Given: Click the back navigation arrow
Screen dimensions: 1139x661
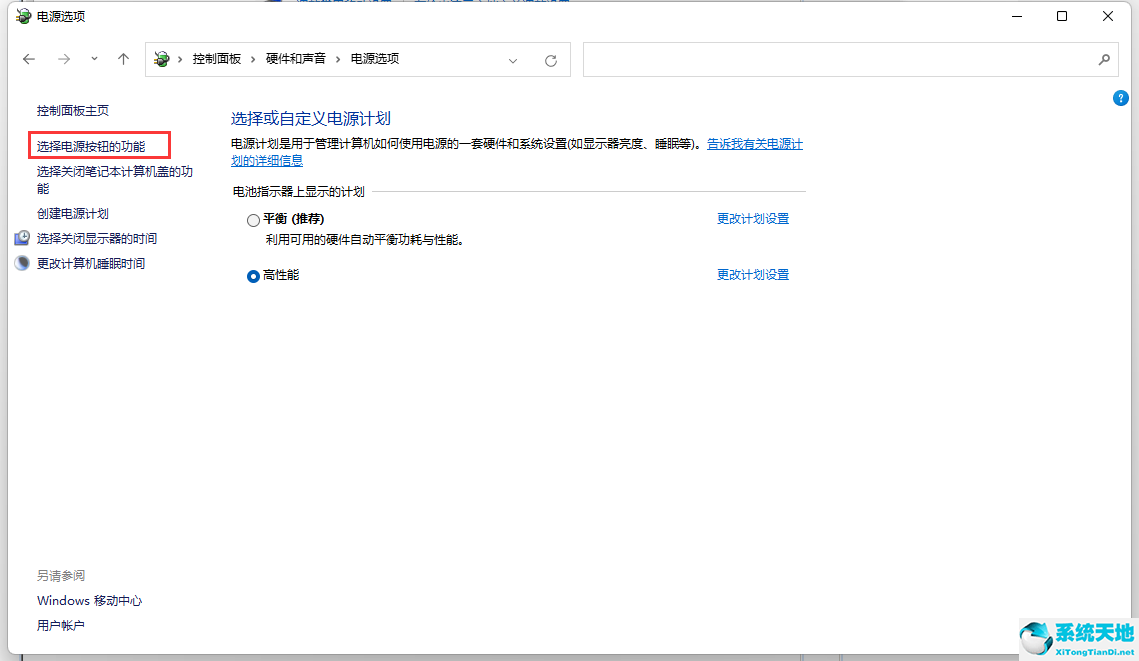Looking at the screenshot, I should (x=29, y=59).
